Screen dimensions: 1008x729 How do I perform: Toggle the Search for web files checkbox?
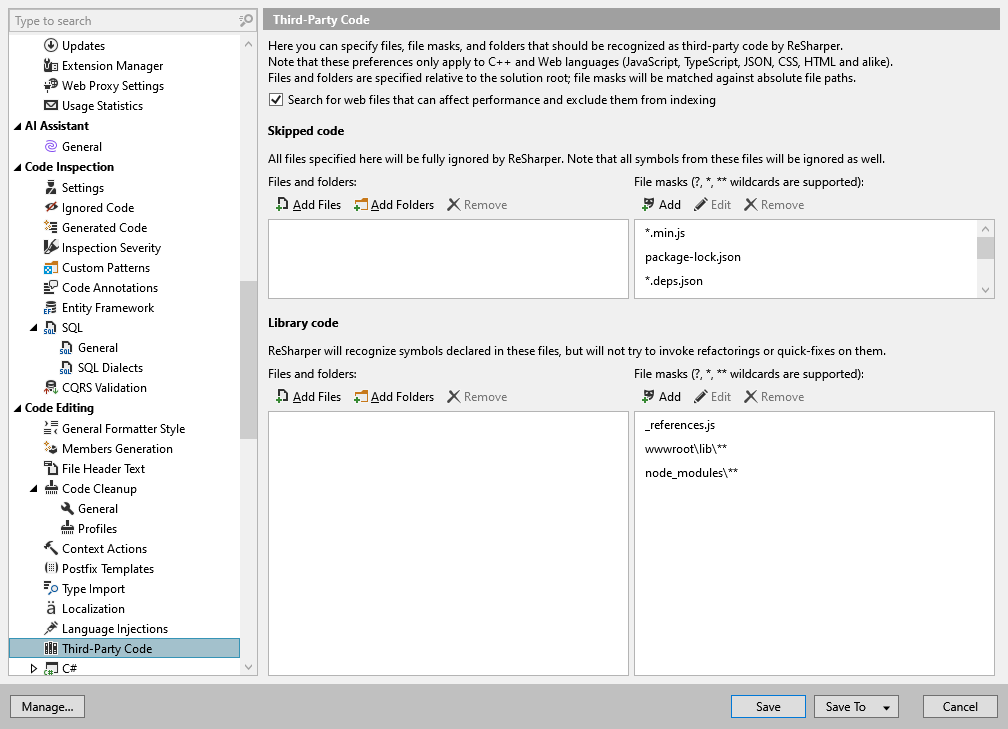click(x=274, y=99)
